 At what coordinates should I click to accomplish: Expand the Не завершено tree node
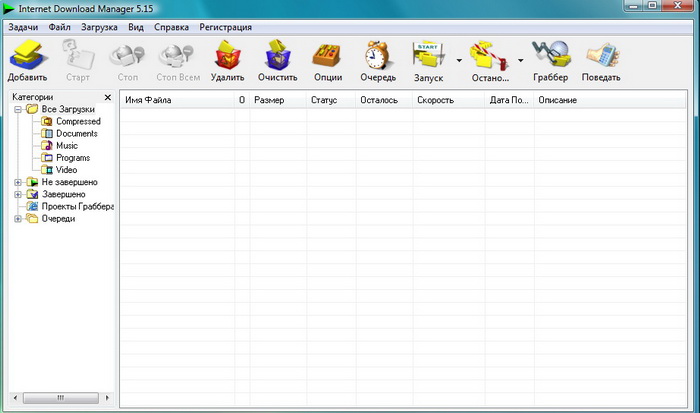click(18, 182)
